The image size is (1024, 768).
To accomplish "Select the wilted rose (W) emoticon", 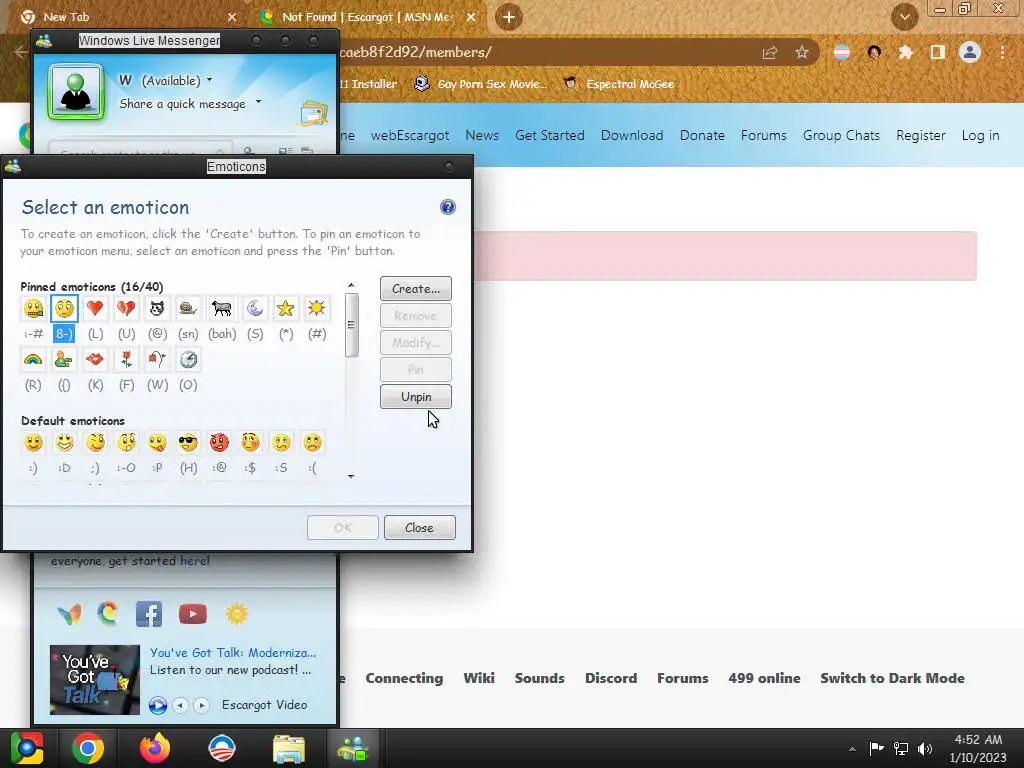I will click(157, 359).
